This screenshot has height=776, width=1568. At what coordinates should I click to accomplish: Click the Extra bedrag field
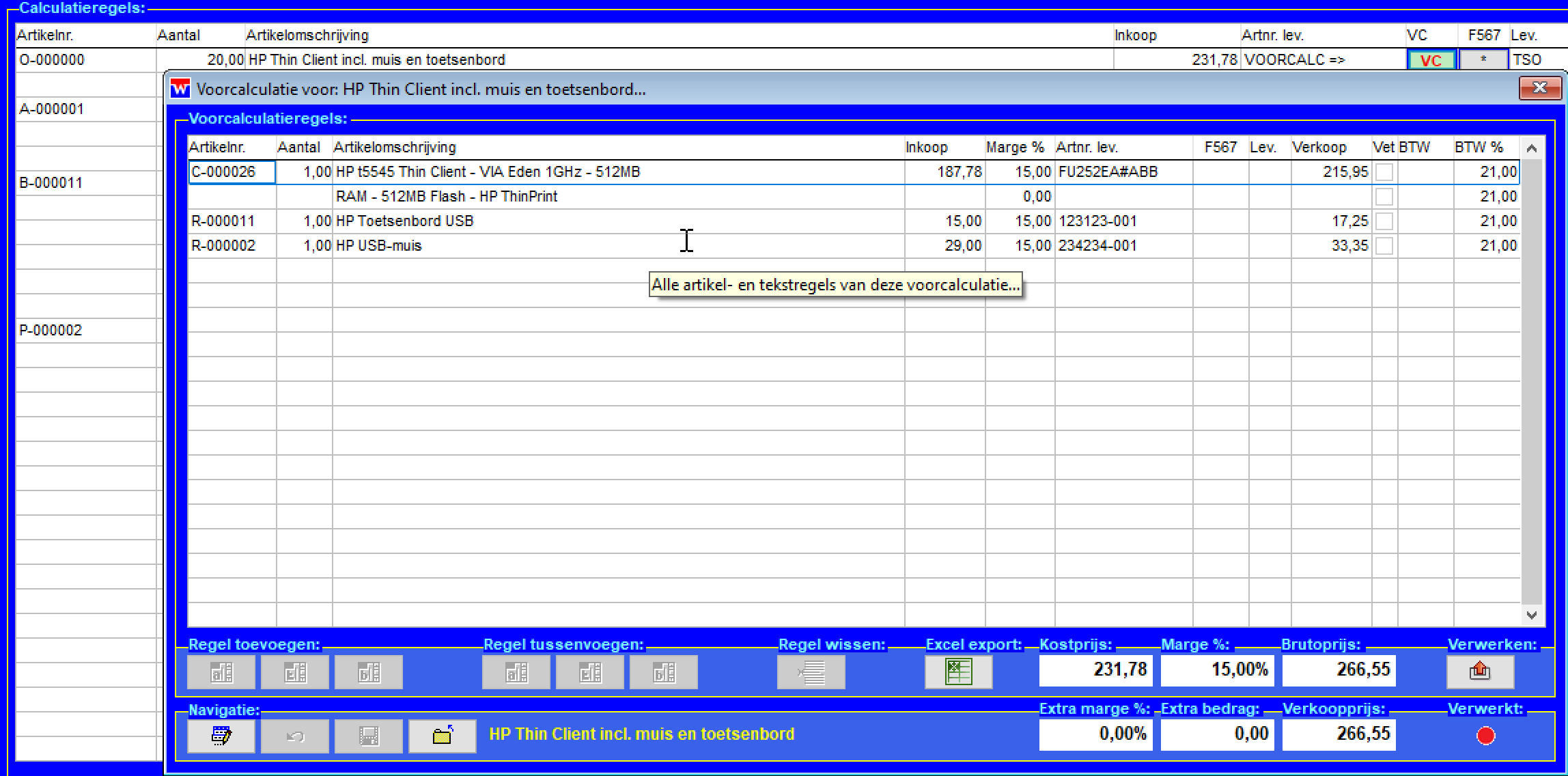pos(1216,734)
